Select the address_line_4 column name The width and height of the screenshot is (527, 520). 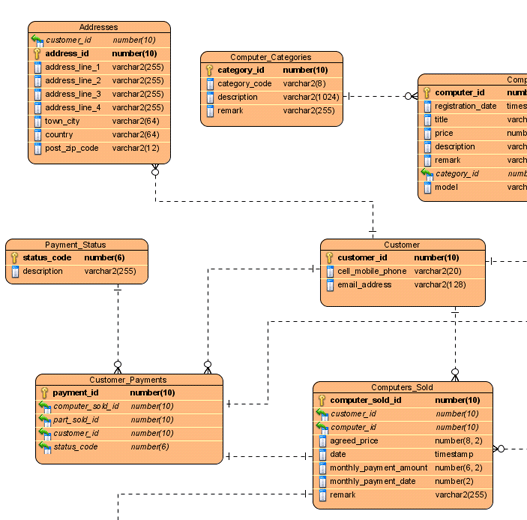click(x=73, y=108)
